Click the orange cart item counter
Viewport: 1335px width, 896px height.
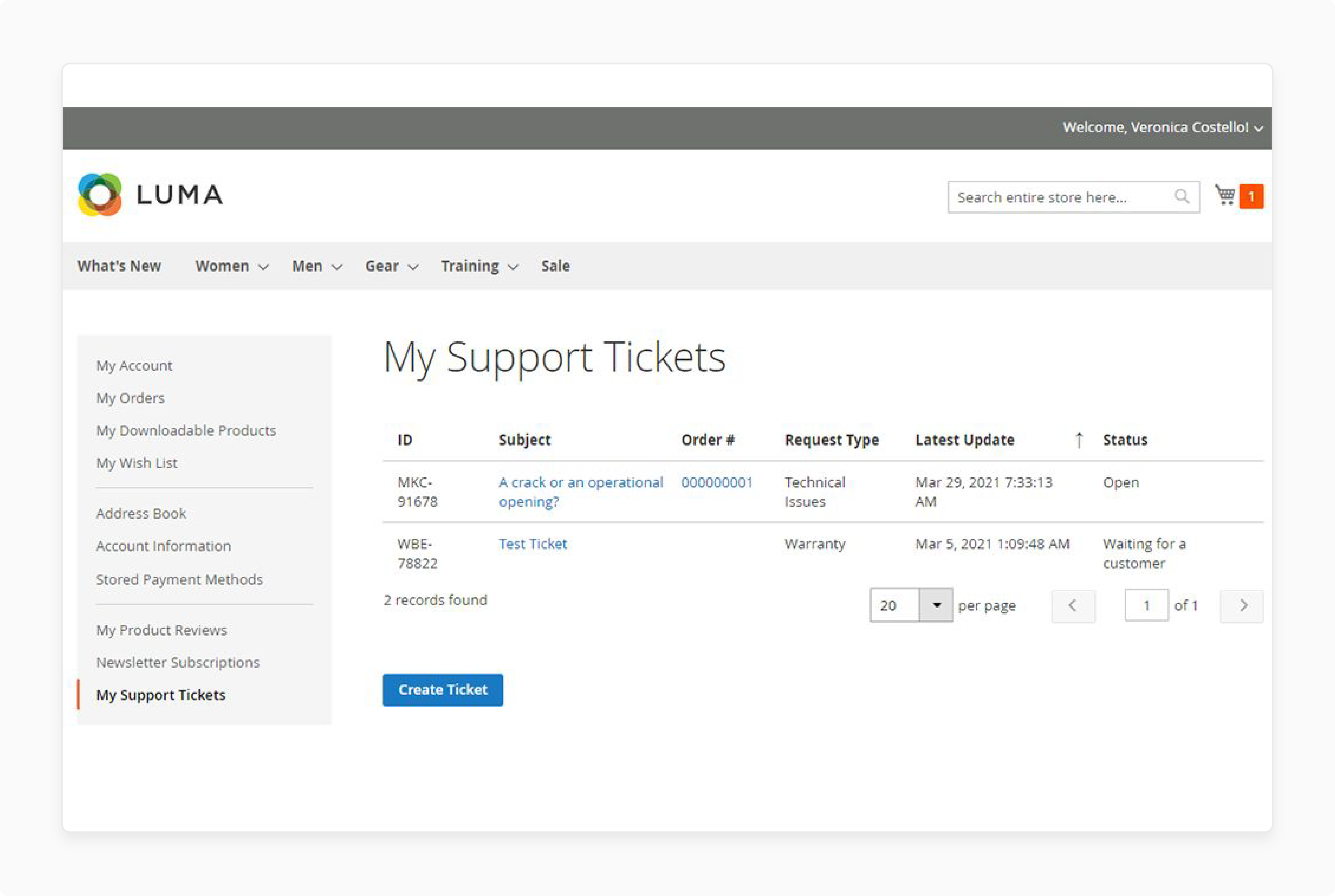(1251, 197)
